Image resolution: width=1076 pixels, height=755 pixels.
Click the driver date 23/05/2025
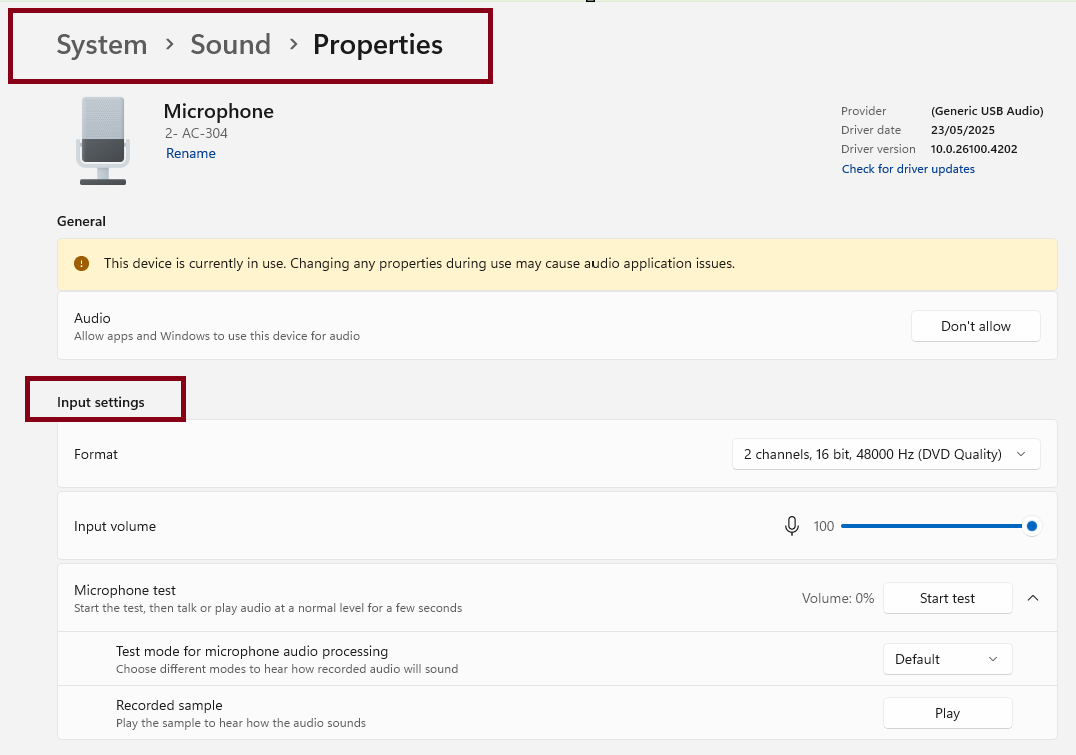pyautogui.click(x=963, y=130)
